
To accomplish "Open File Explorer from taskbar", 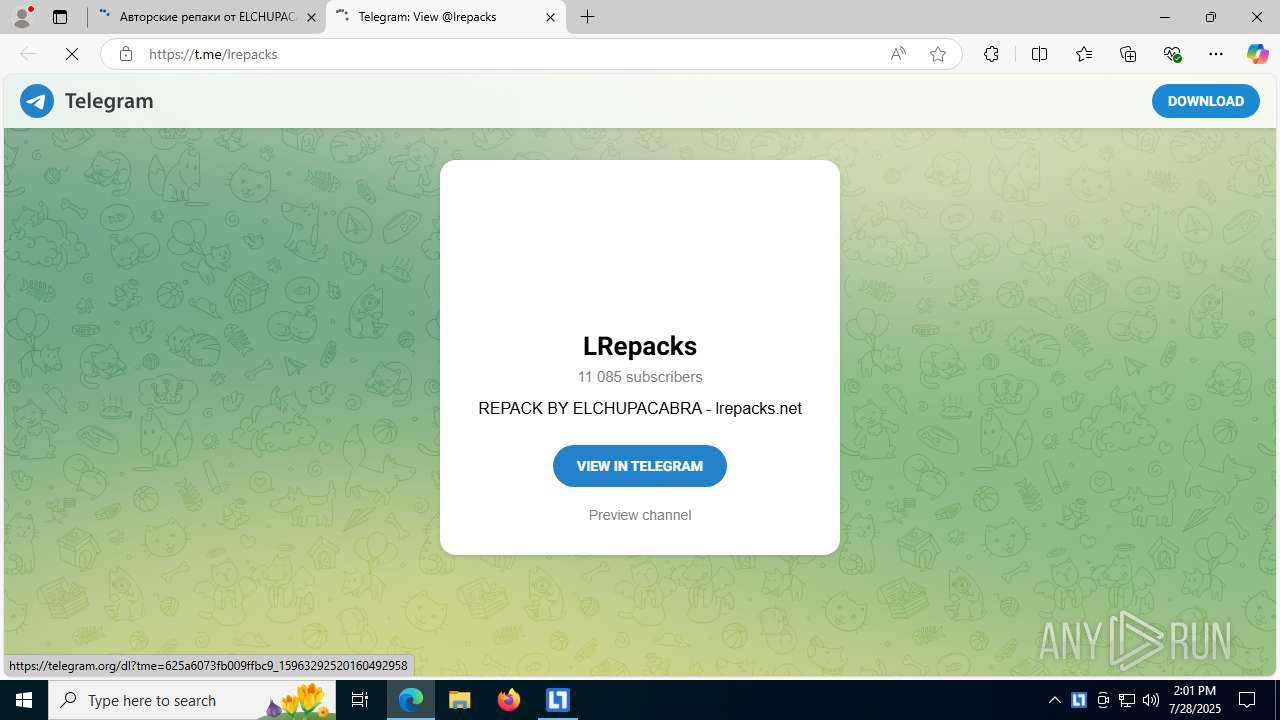I will click(x=460, y=700).
